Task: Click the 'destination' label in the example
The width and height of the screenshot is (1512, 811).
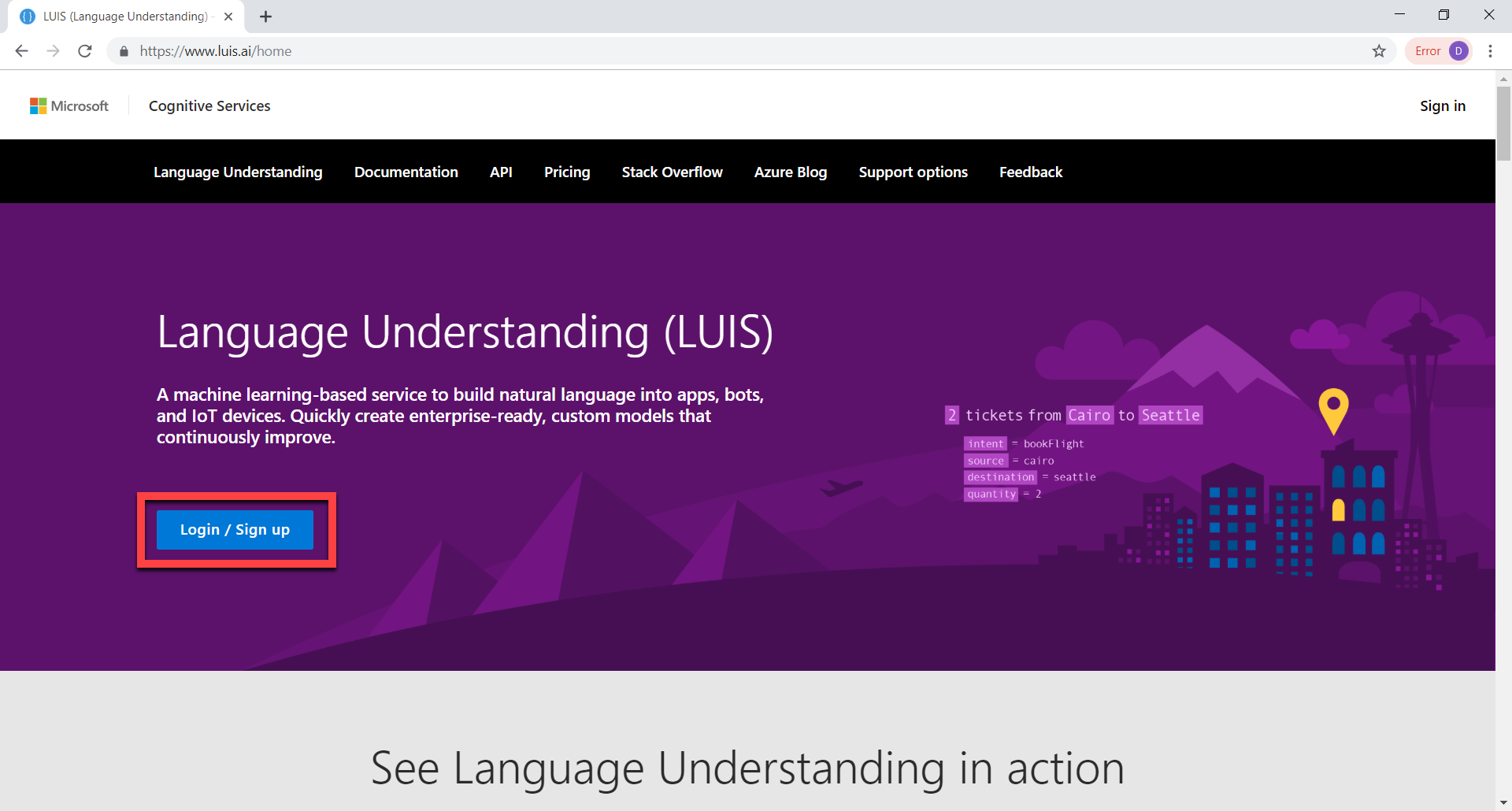Action: pos(1000,477)
